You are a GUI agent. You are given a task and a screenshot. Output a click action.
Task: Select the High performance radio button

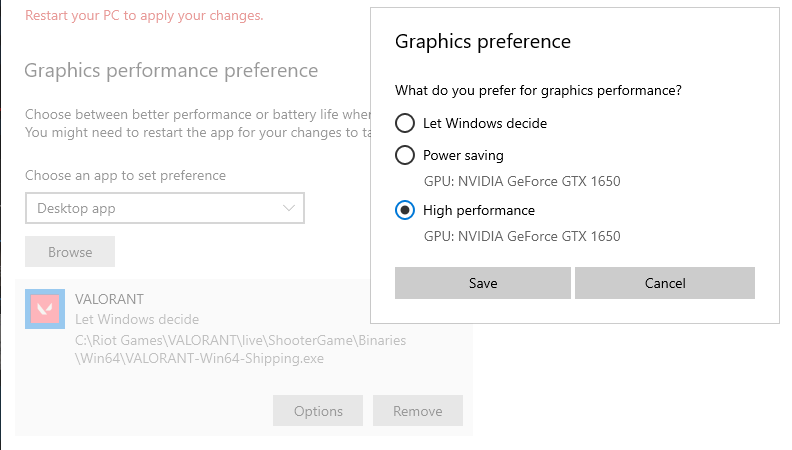(405, 210)
